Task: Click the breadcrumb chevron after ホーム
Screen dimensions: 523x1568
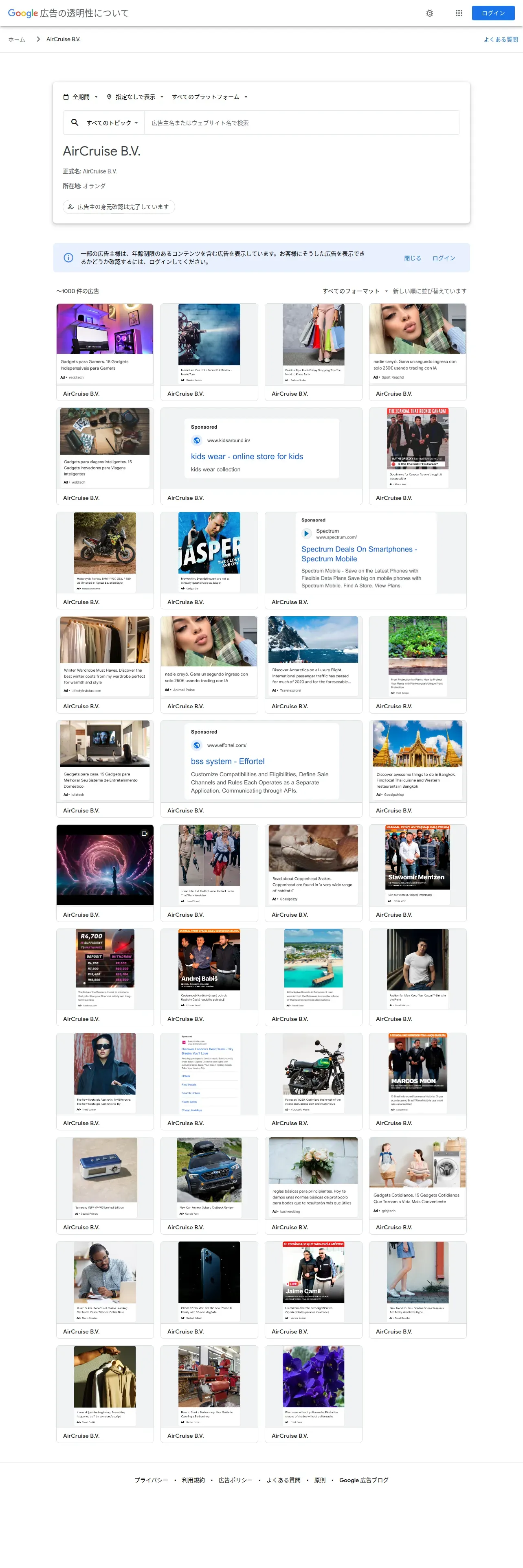Action: [38, 39]
